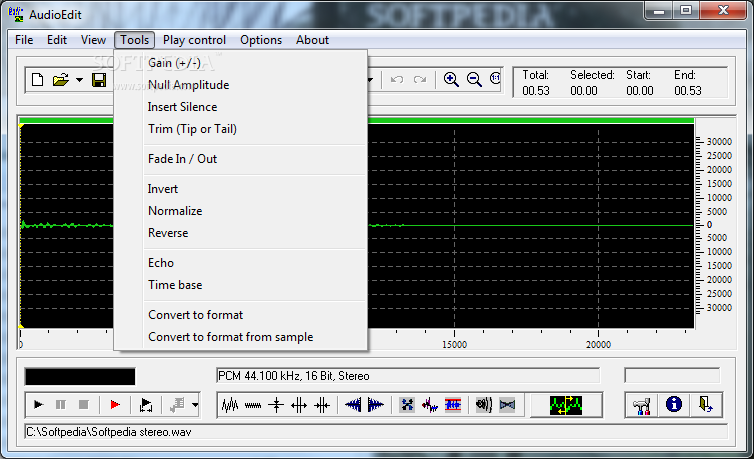Image resolution: width=754 pixels, height=459 pixels.
Task: Open the Edit menu
Action: [57, 40]
